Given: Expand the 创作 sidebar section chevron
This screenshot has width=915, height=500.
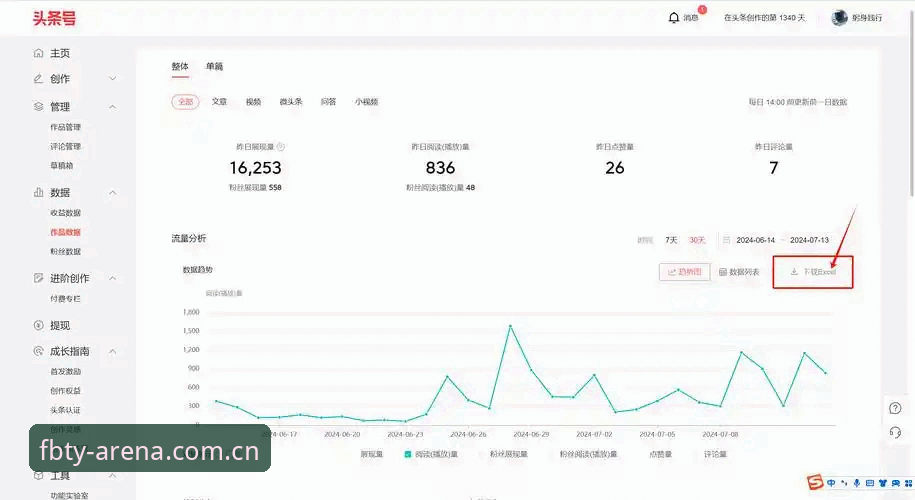Looking at the screenshot, I should pyautogui.click(x=113, y=79).
